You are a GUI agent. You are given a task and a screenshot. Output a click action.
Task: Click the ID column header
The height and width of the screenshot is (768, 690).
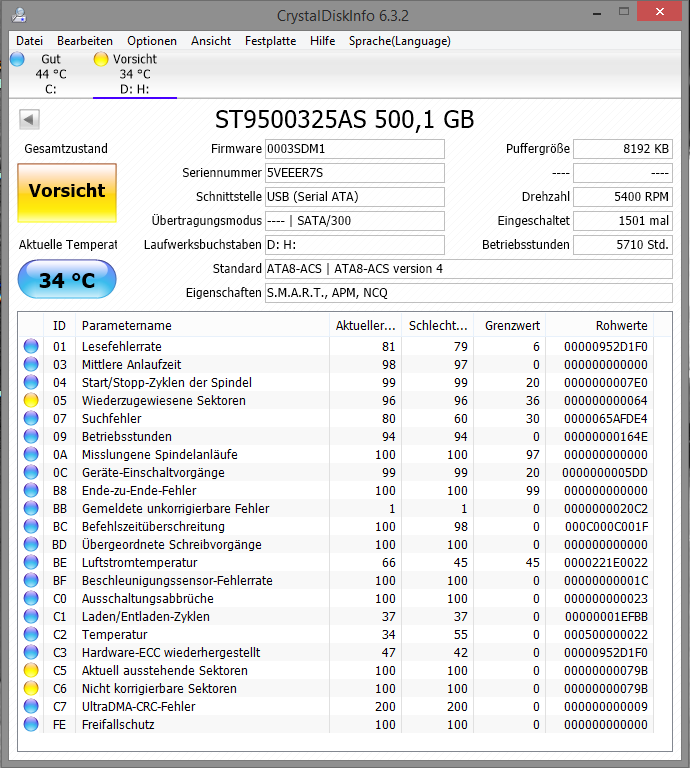[x=59, y=326]
